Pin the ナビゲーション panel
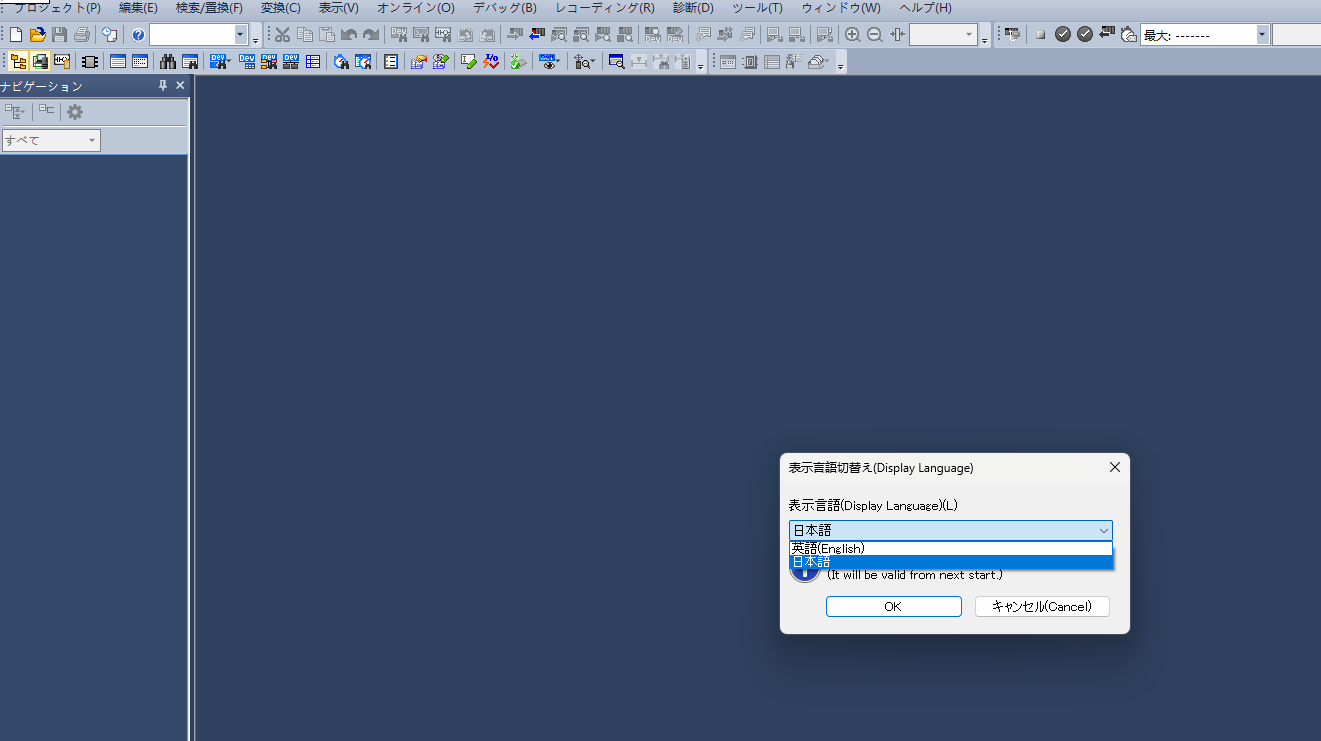 click(163, 86)
